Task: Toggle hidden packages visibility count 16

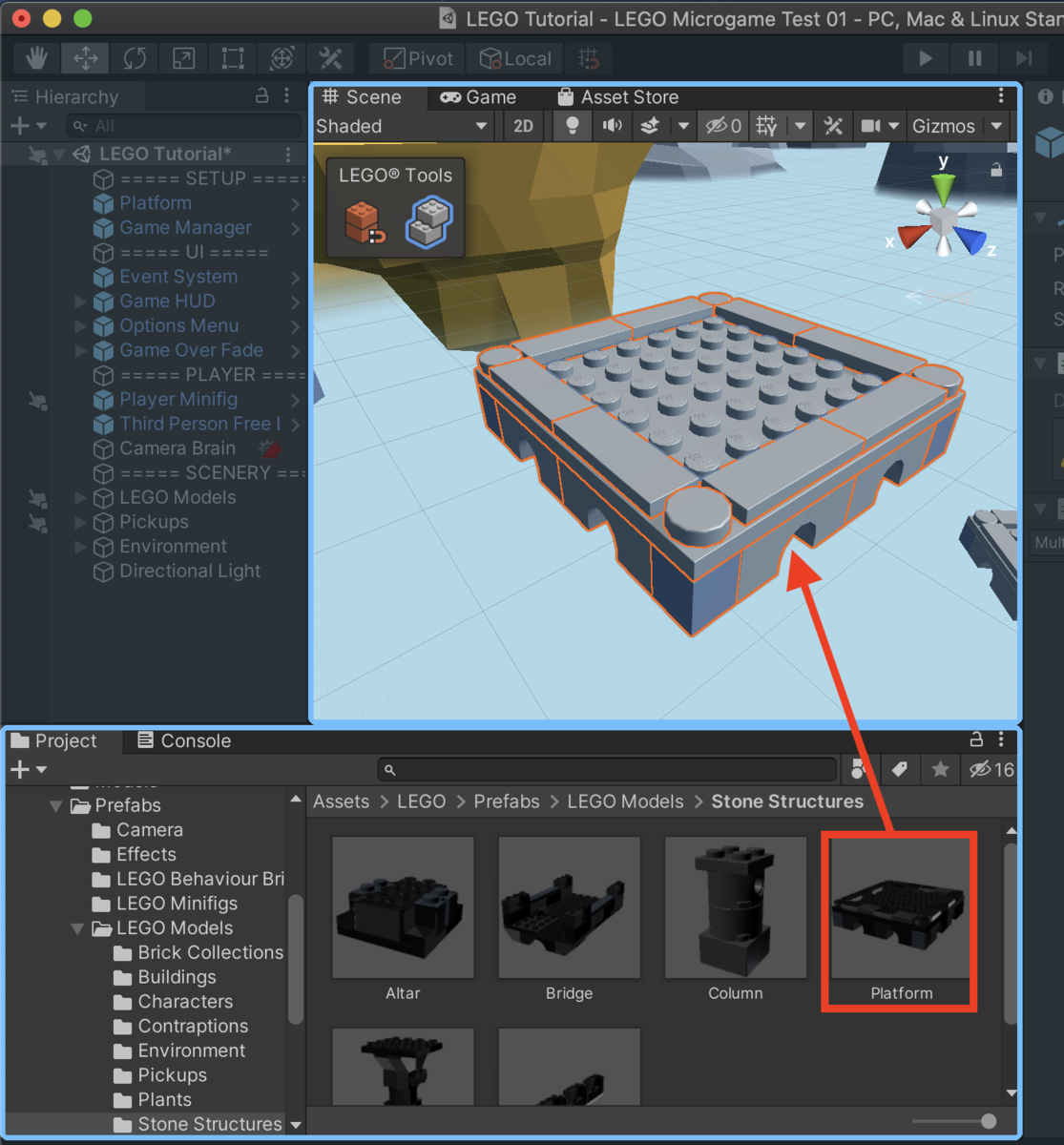Action: tap(991, 769)
